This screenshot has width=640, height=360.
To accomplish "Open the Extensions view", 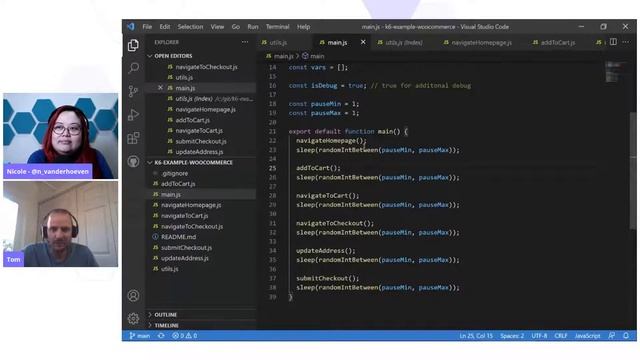I will coord(133,138).
